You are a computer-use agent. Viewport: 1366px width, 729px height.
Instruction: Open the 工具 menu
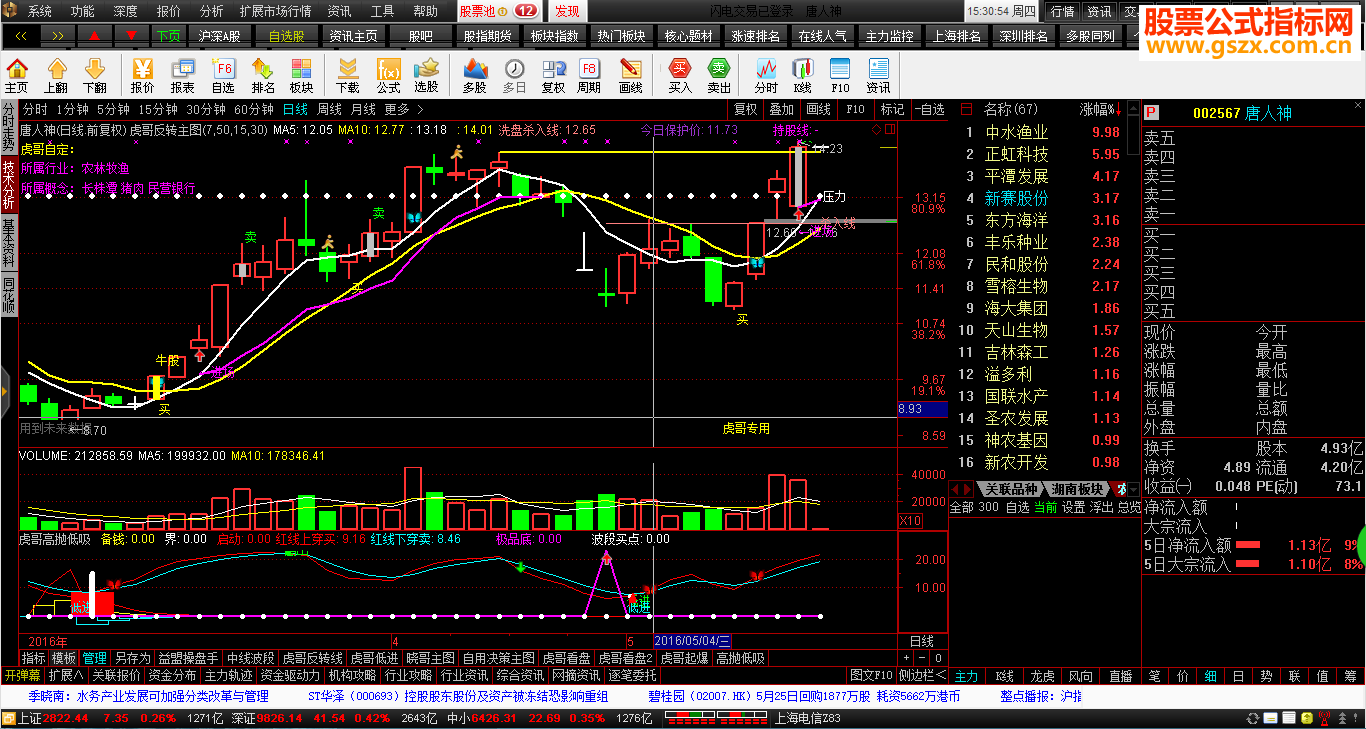[382, 11]
